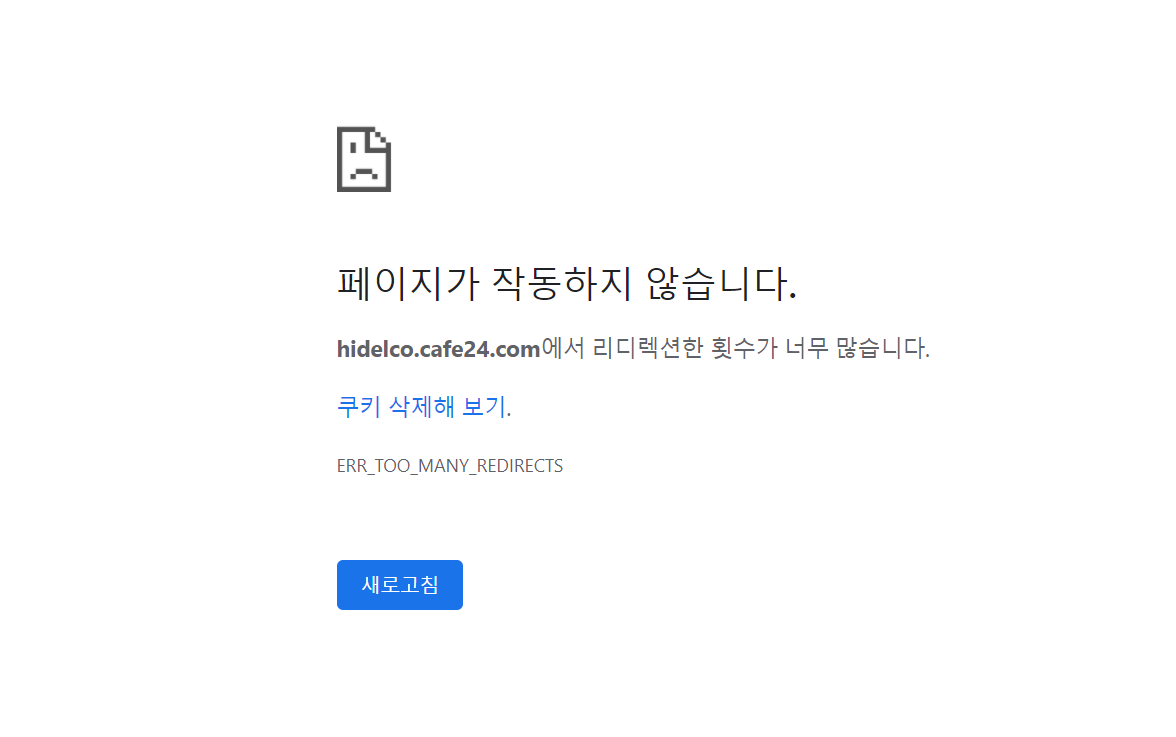Click the bold hidelco.cafe24.com domain text

click(x=439, y=349)
